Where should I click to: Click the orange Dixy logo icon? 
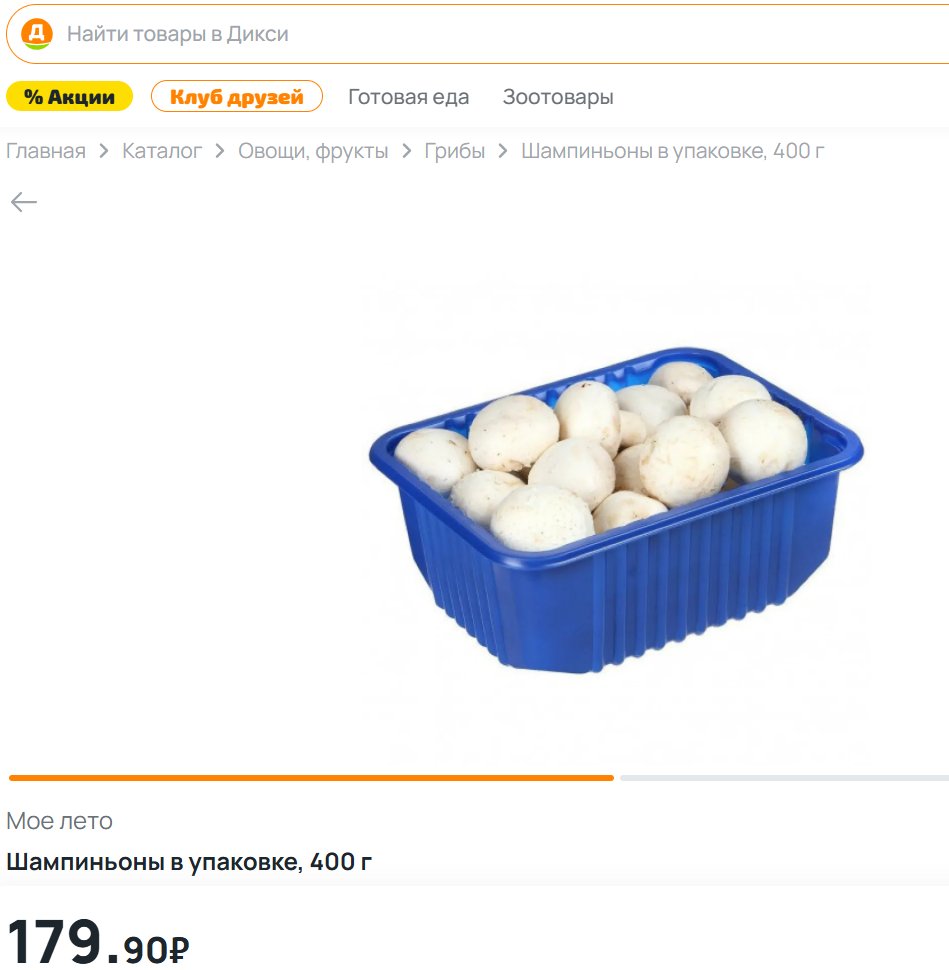coord(37,34)
